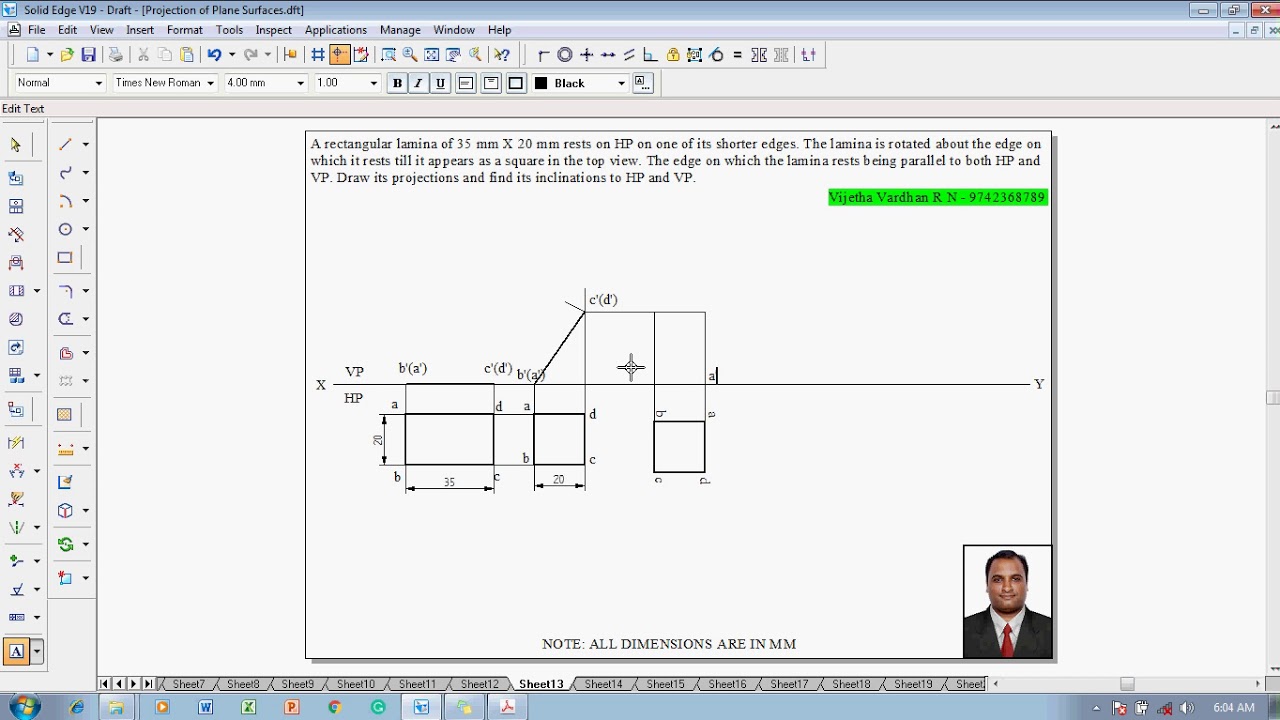Switch to the Sheet12 tab
The image size is (1280, 720).
tap(479, 684)
